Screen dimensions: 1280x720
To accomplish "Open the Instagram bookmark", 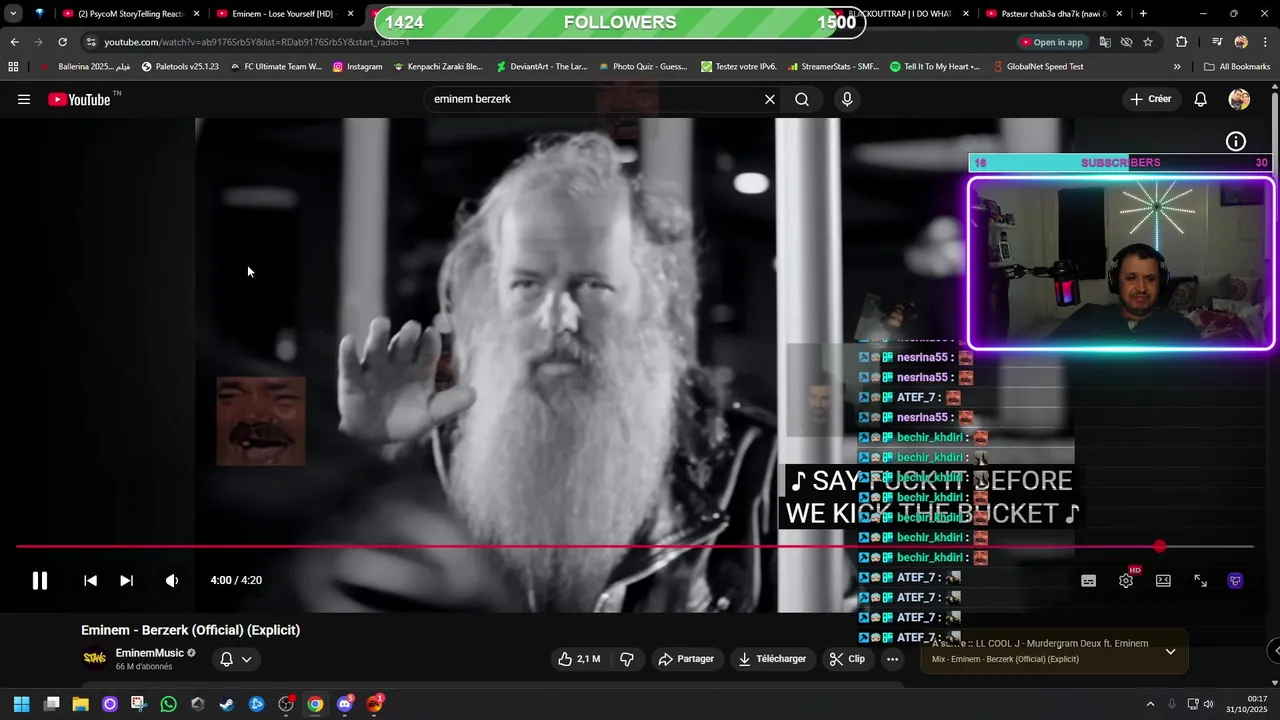I will point(357,67).
